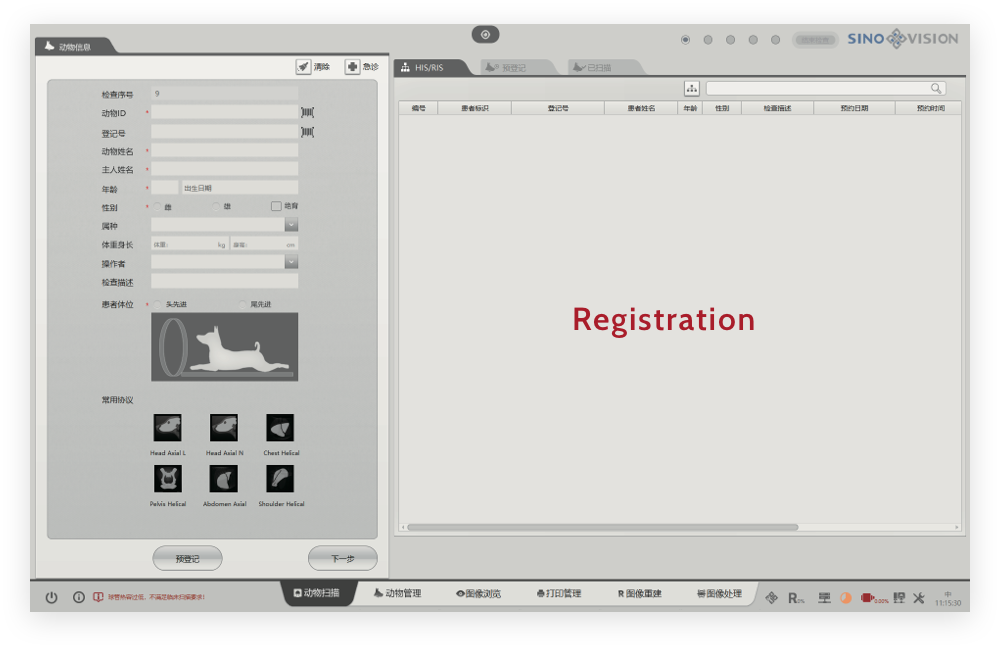This screenshot has height=648, width=1000.
Task: Click the wrench tools icon in the status tray
Action: [x=918, y=597]
